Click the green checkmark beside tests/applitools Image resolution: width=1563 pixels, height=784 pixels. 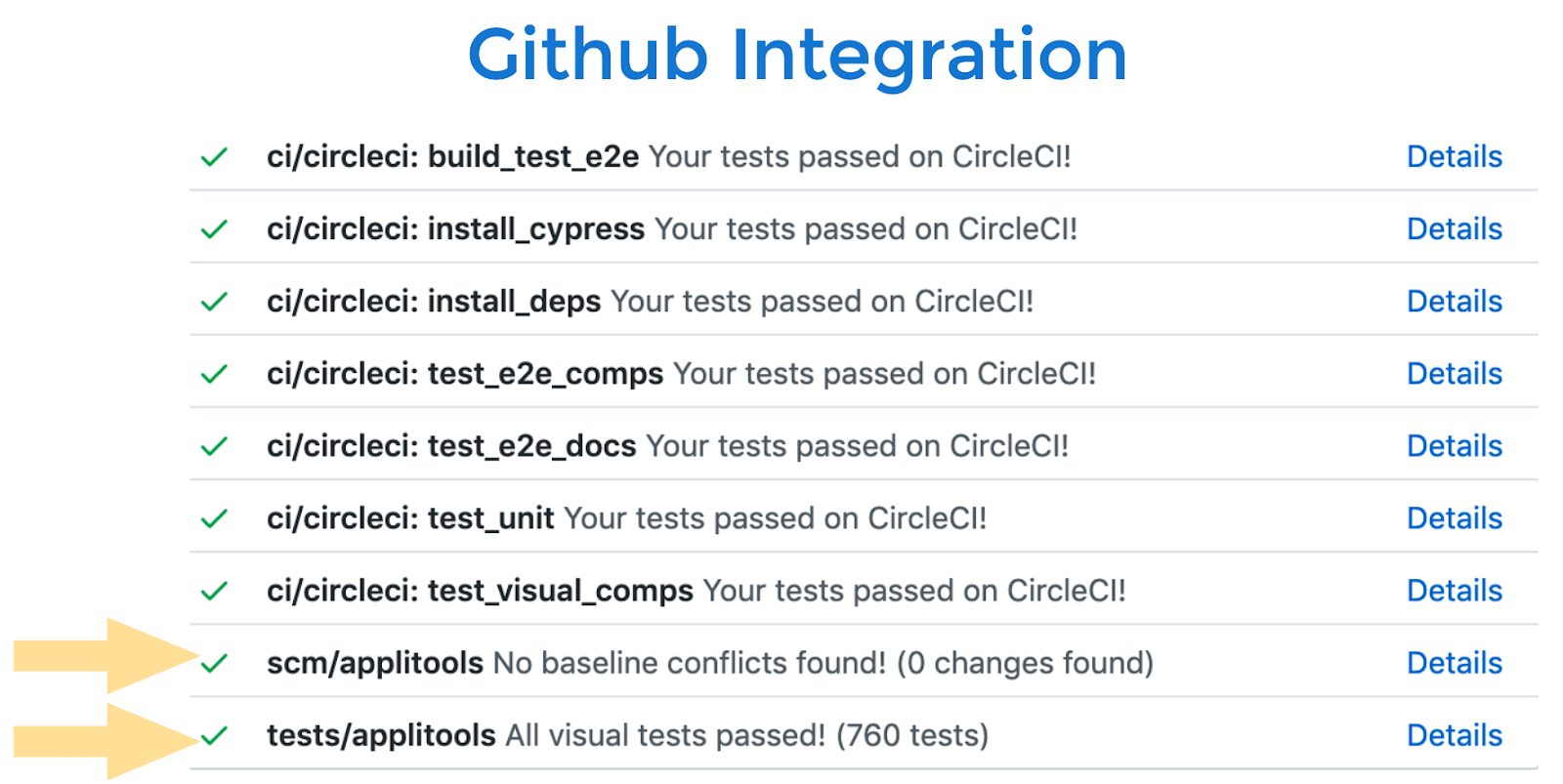coord(214,735)
